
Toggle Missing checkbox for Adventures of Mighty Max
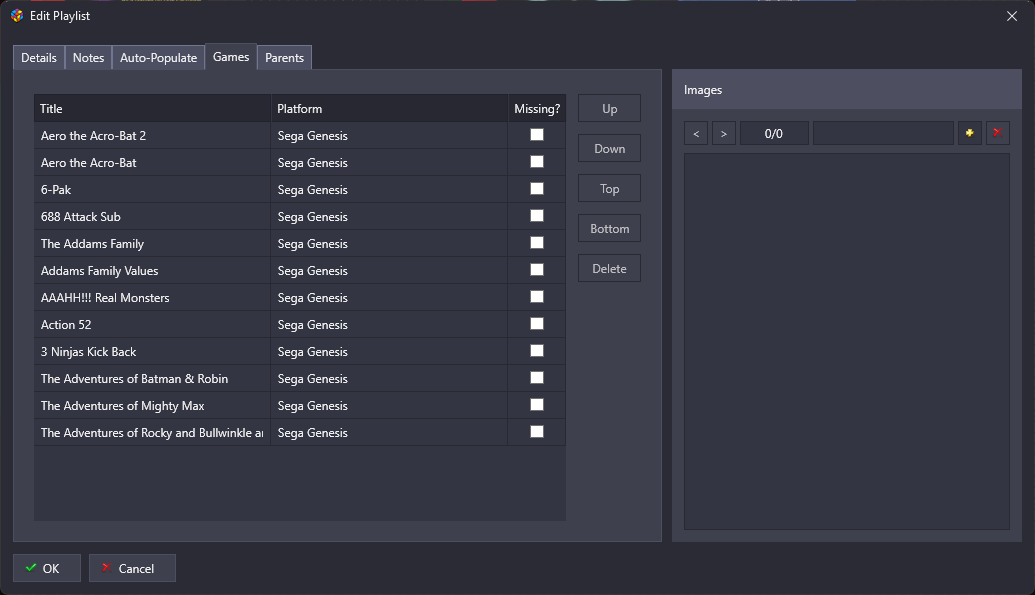pos(537,405)
